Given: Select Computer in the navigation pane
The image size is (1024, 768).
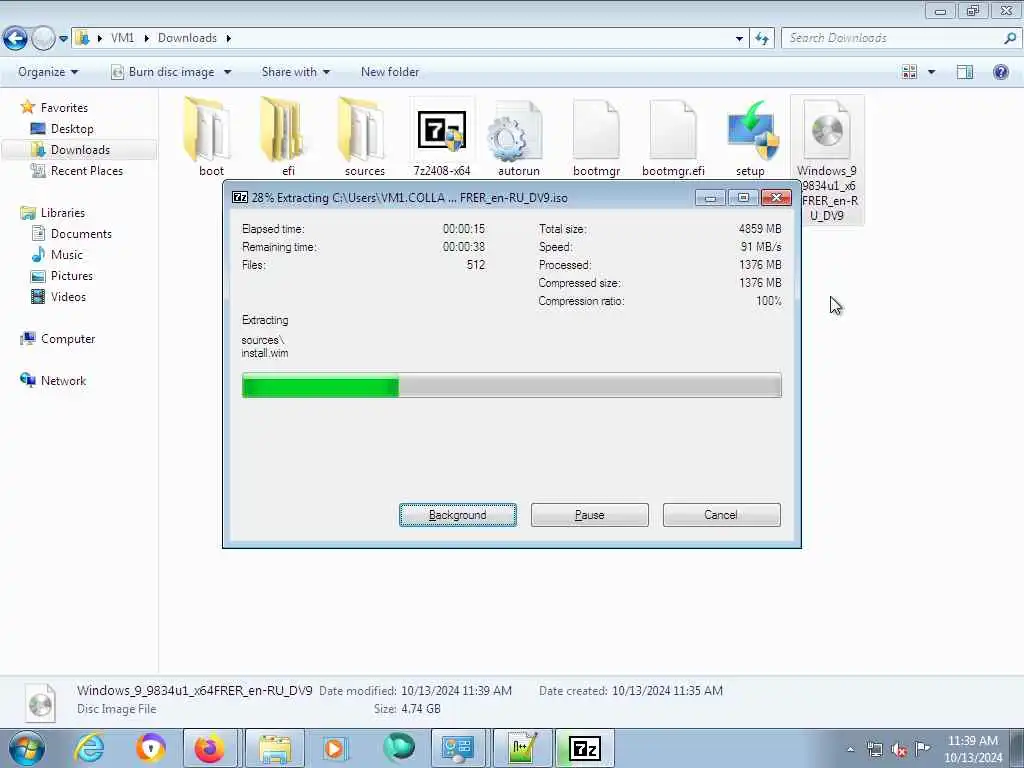Looking at the screenshot, I should tap(68, 339).
